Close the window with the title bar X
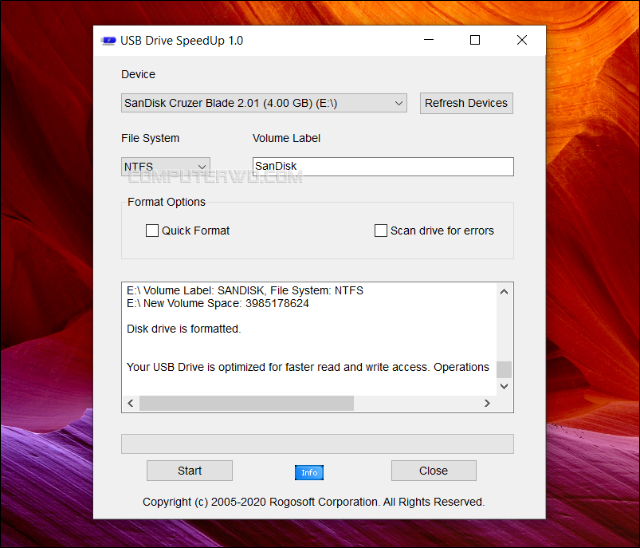Viewport: 640px width, 548px height. [522, 40]
